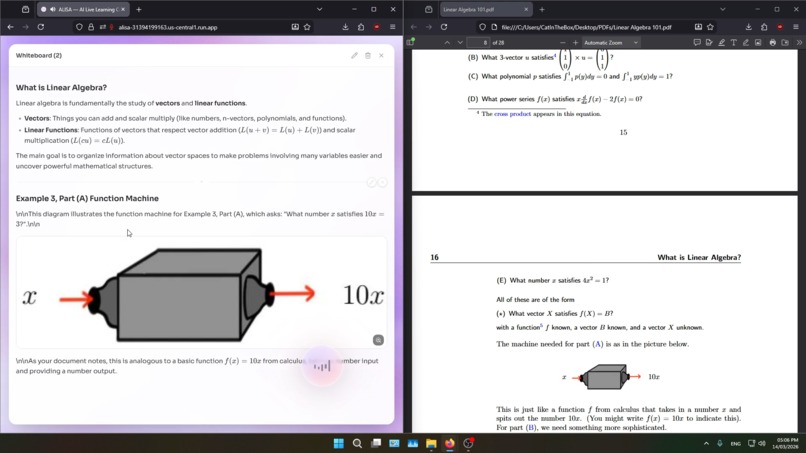
Task: Follow the cross product link in the footnote
Action: [x=512, y=114]
